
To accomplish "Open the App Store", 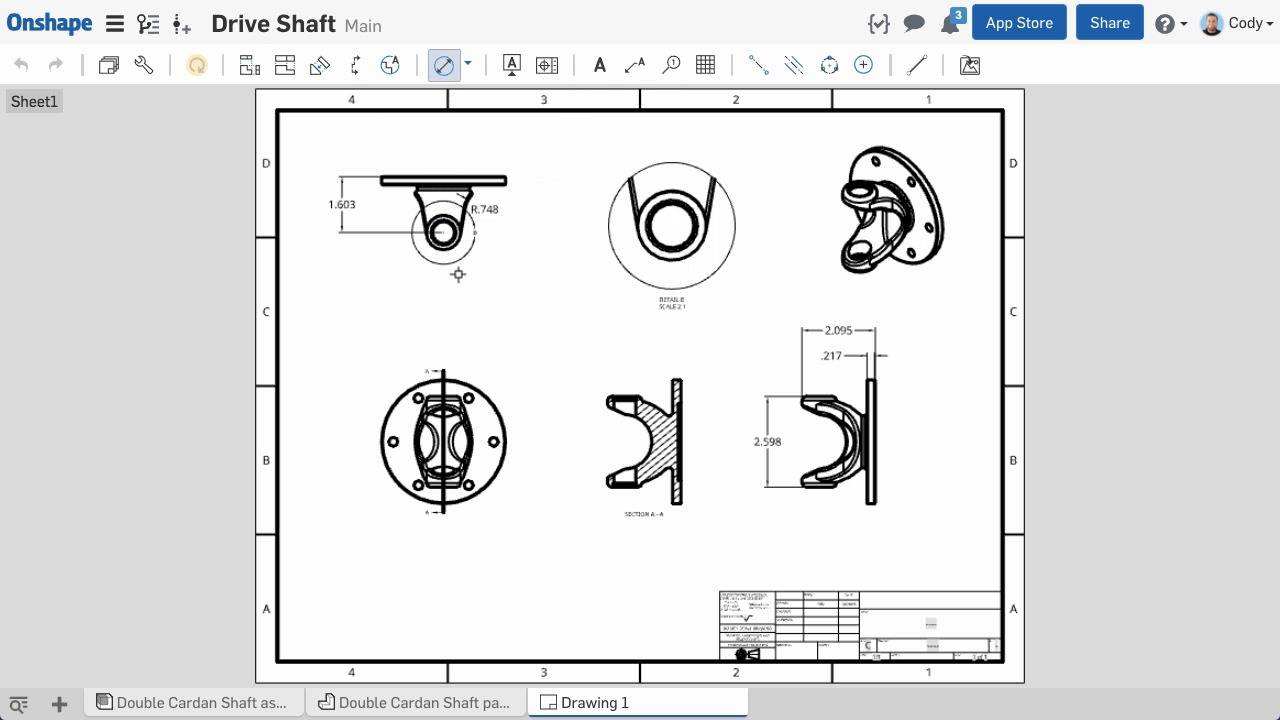I will coord(1019,22).
